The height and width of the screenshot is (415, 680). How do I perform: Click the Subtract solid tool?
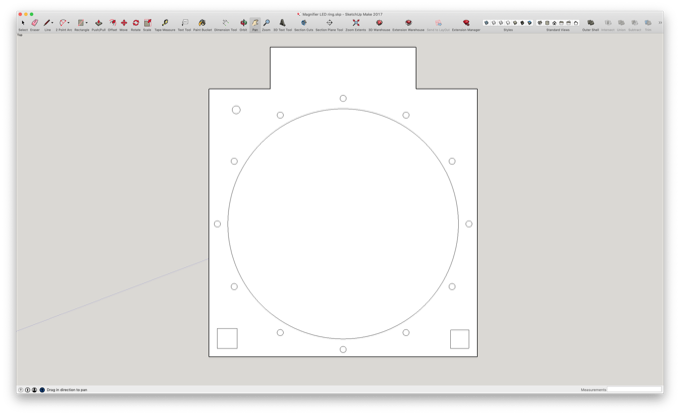point(634,23)
